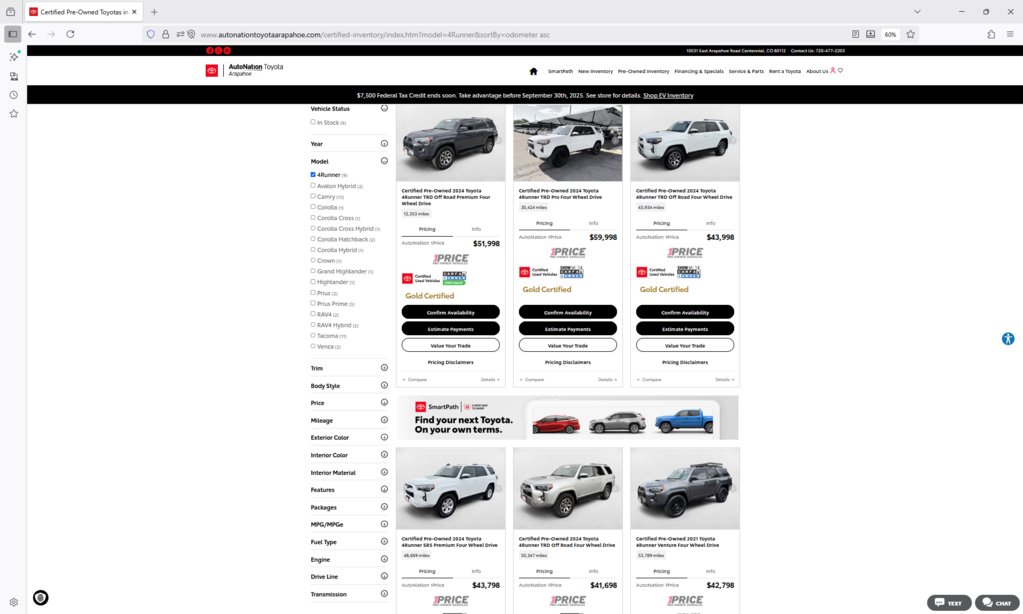Image resolution: width=1023 pixels, height=614 pixels.
Task: Value Your Trade on the $43,998 4Runner
Action: [685, 345]
